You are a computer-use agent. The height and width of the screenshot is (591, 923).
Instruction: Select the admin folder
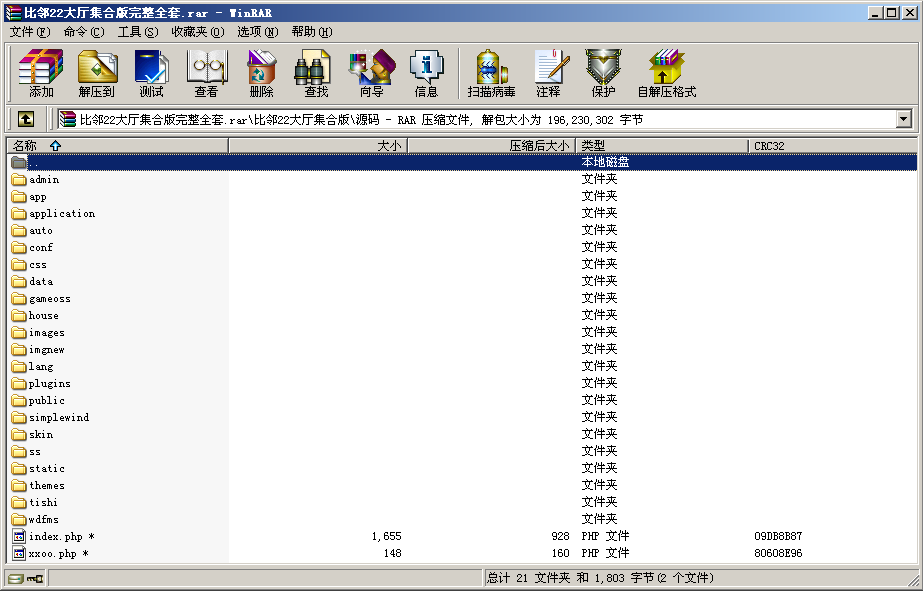(x=44, y=180)
